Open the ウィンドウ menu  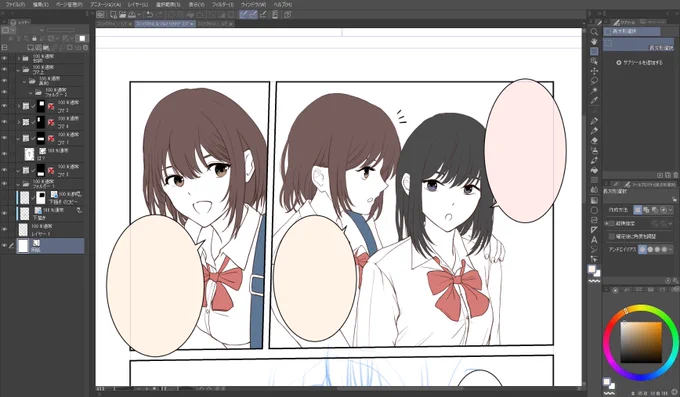(x=252, y=4)
